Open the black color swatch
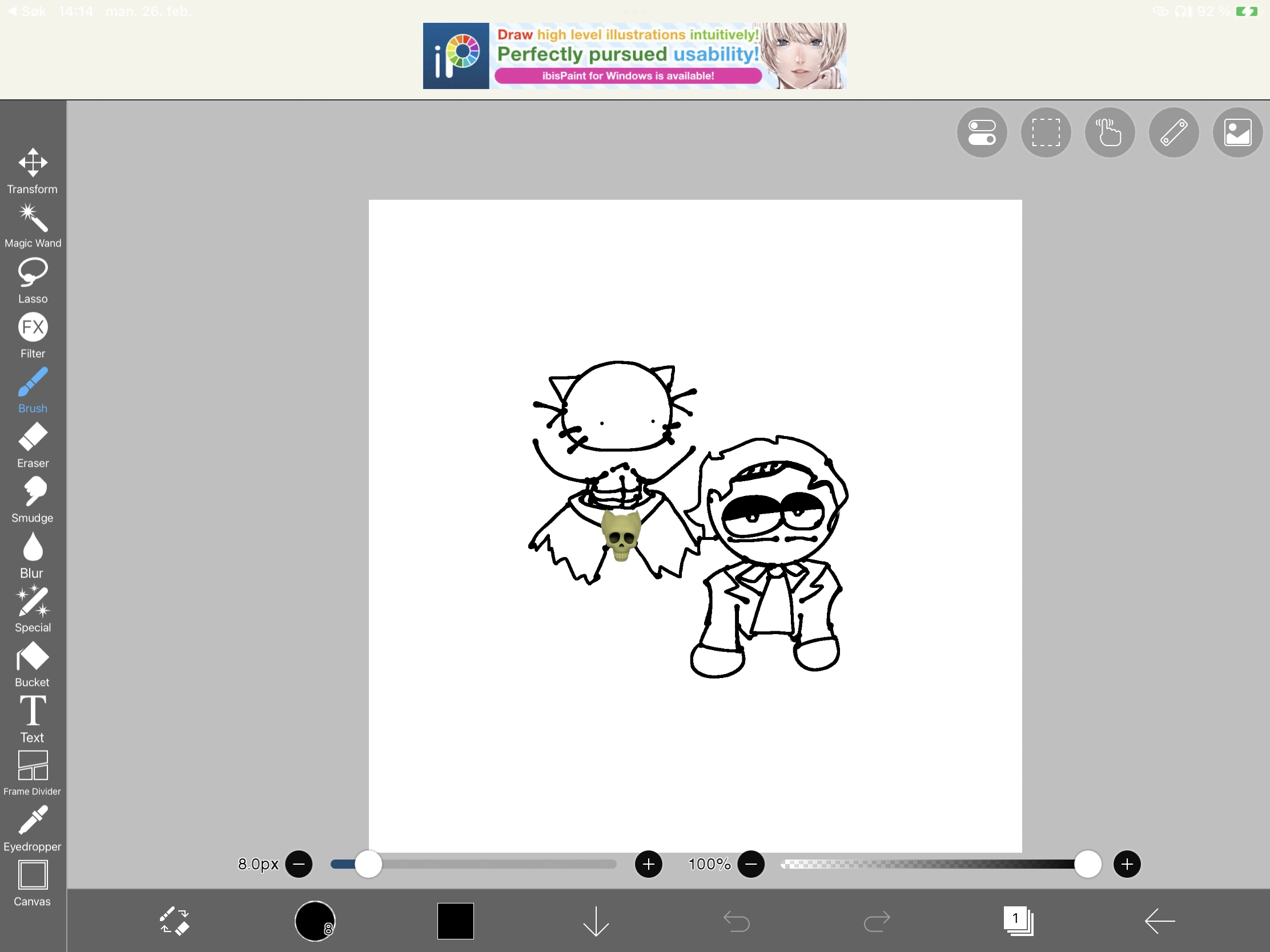Image resolution: width=1270 pixels, height=952 pixels. (x=455, y=921)
